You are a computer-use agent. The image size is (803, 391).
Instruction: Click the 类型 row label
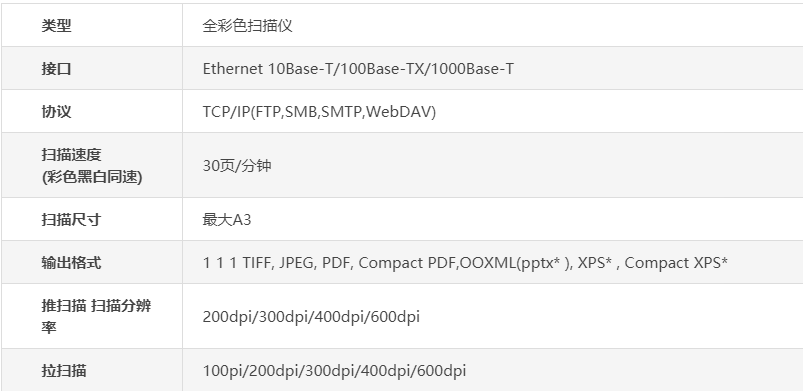56,25
